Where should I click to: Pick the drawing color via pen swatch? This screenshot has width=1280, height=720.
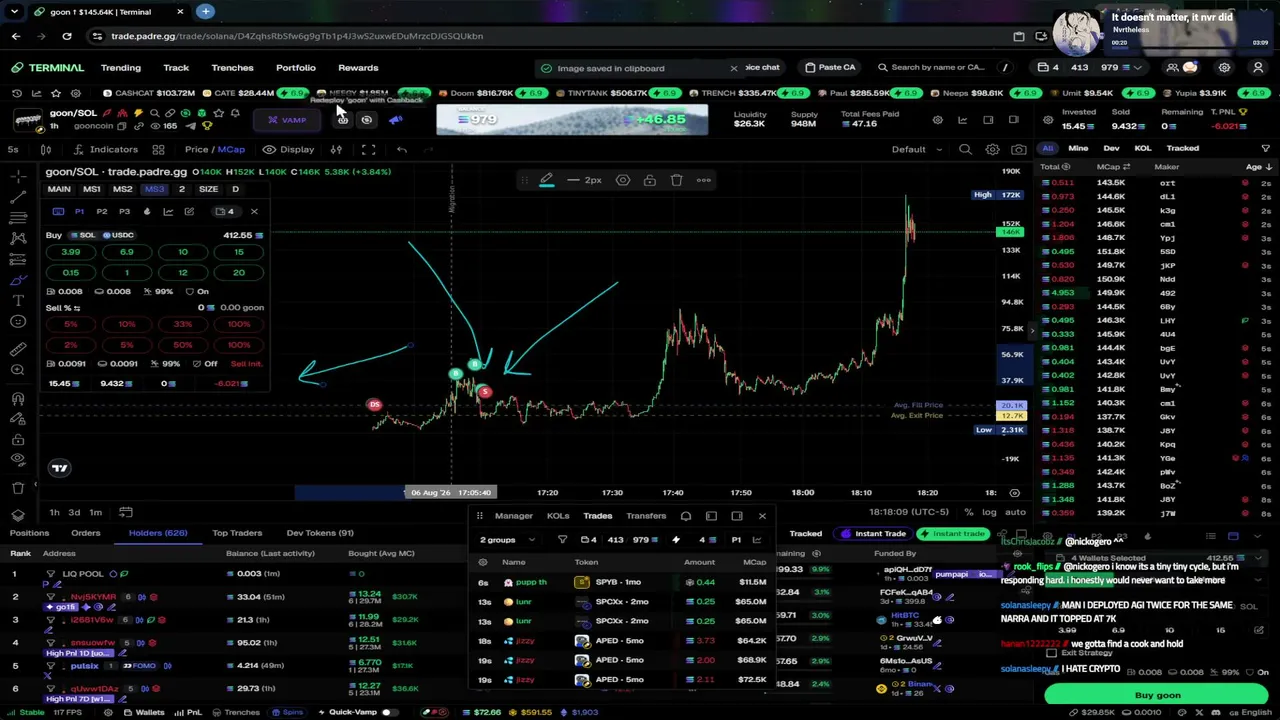pos(546,180)
